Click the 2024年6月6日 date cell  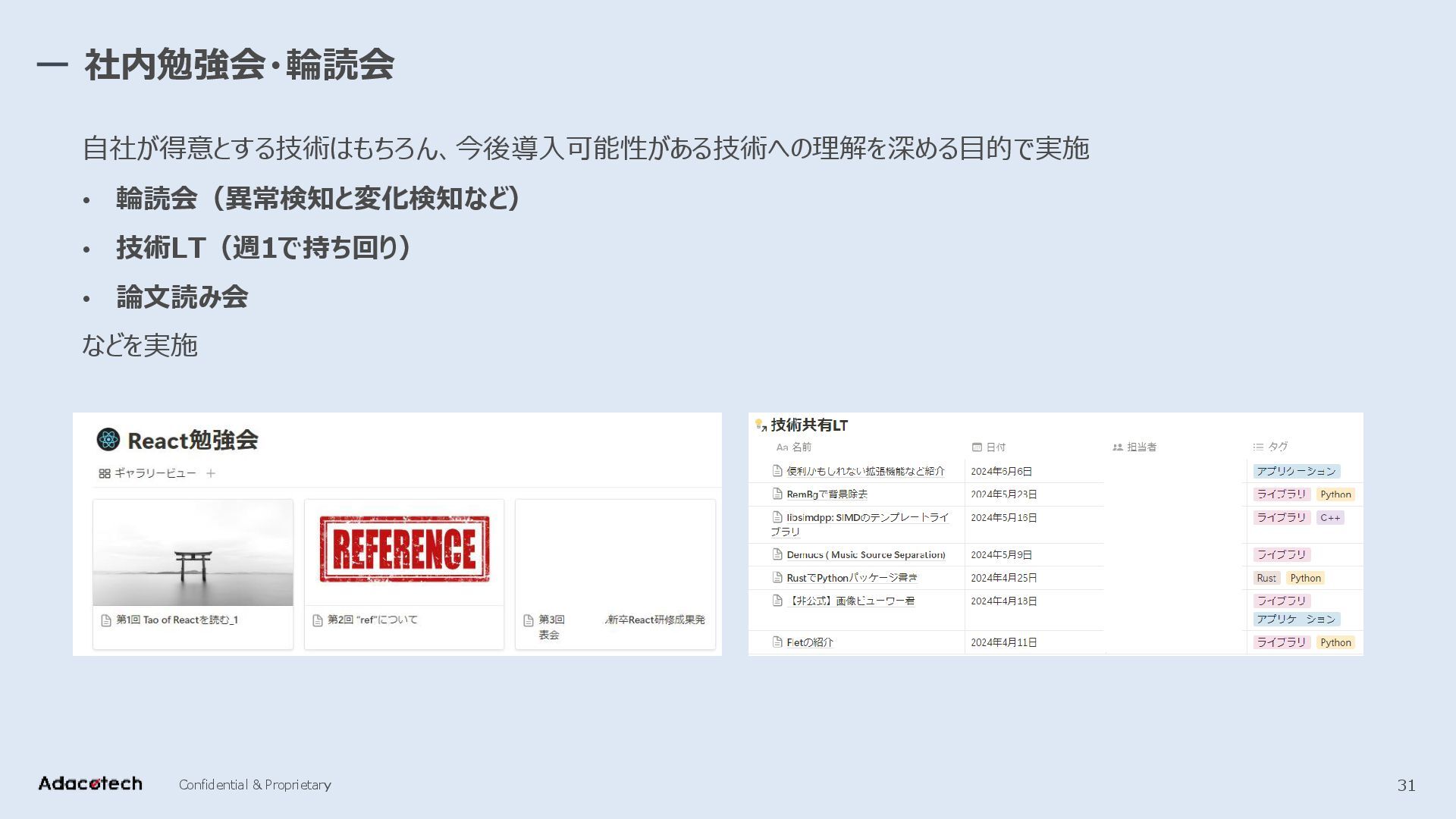click(x=1001, y=471)
